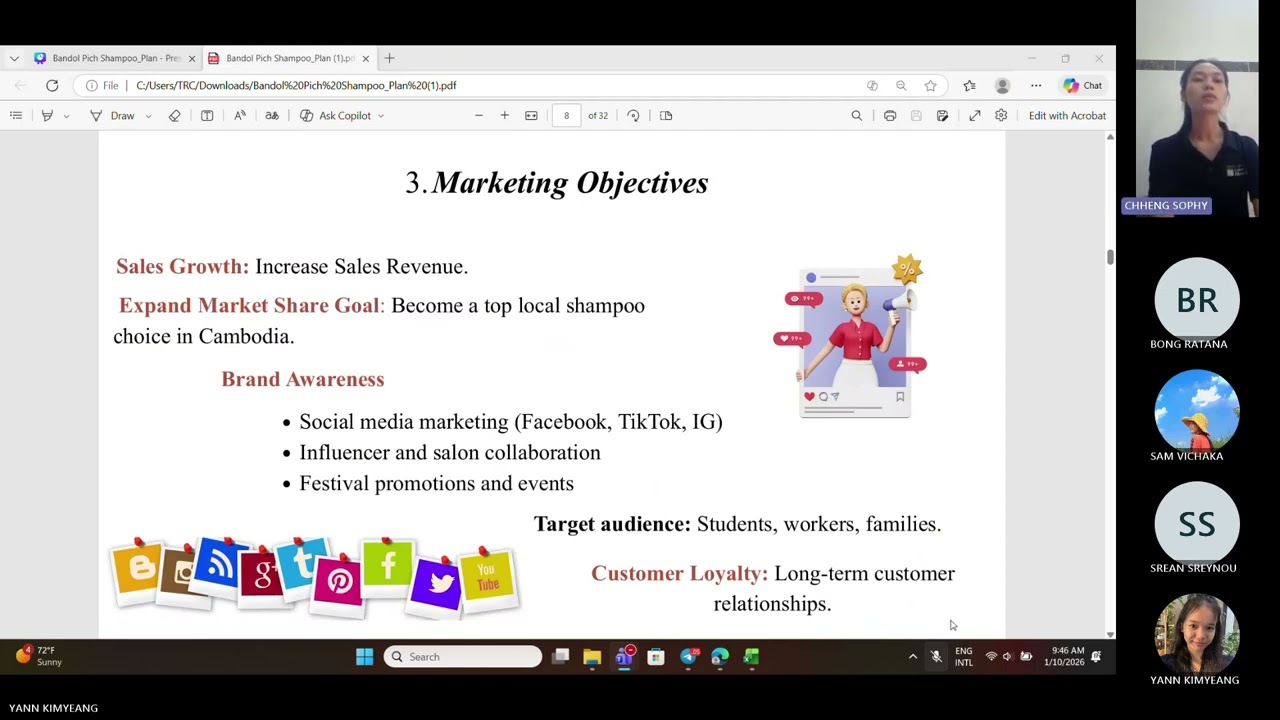The width and height of the screenshot is (1280, 720).
Task: Print the PDF document
Action: click(x=890, y=116)
